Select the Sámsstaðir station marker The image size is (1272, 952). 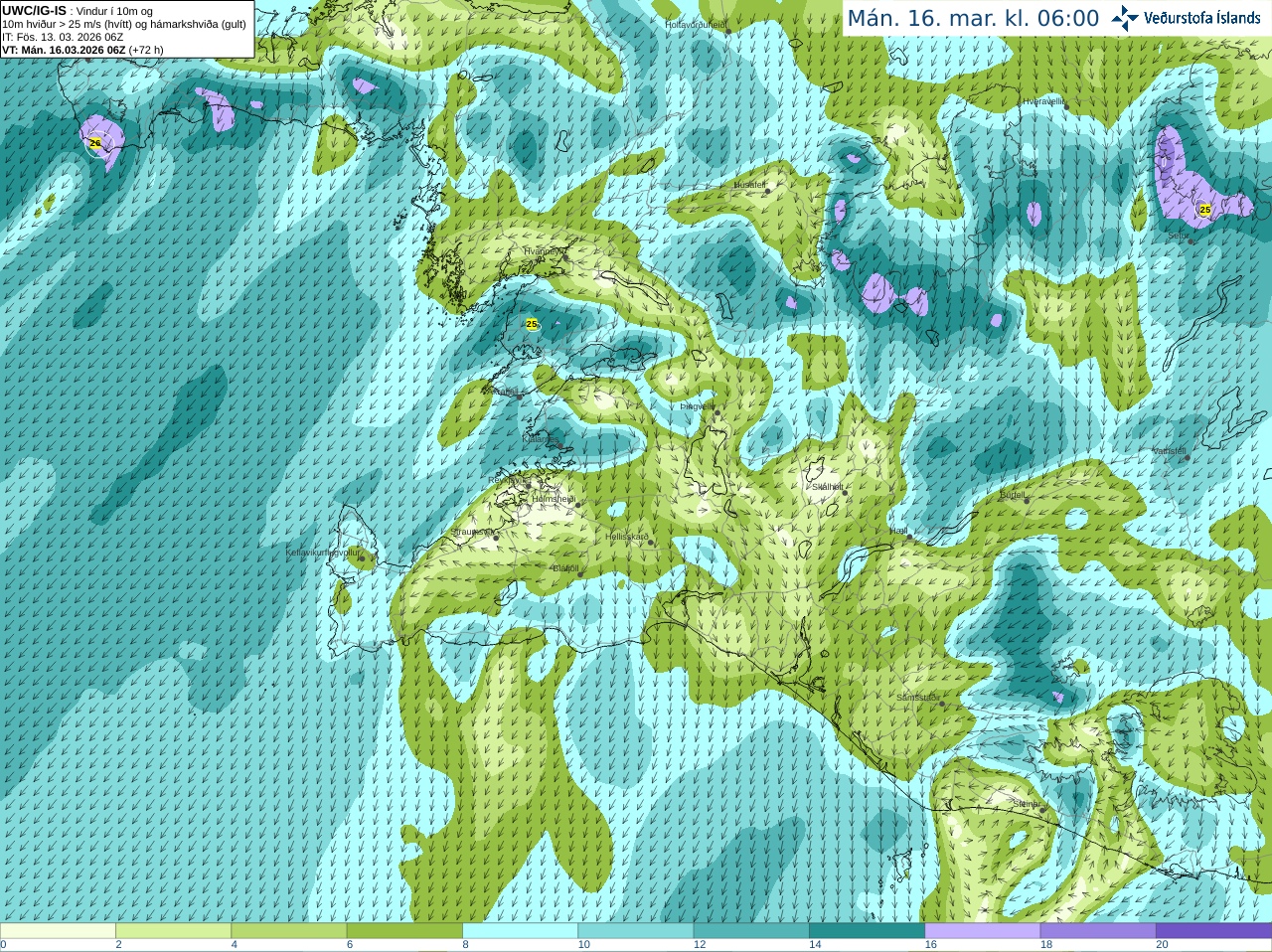pyautogui.click(x=941, y=704)
